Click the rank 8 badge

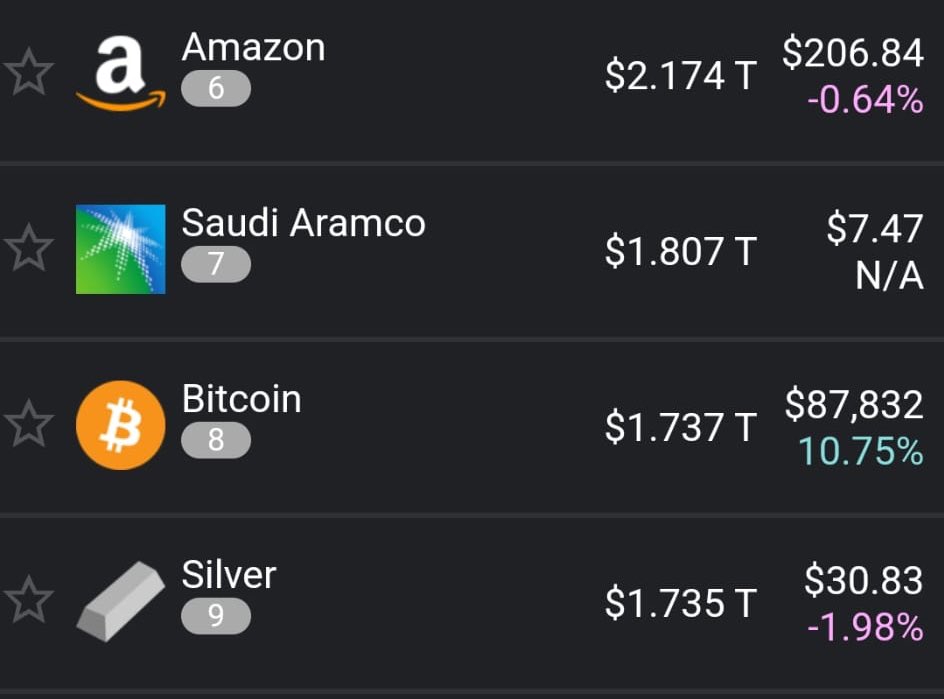216,440
